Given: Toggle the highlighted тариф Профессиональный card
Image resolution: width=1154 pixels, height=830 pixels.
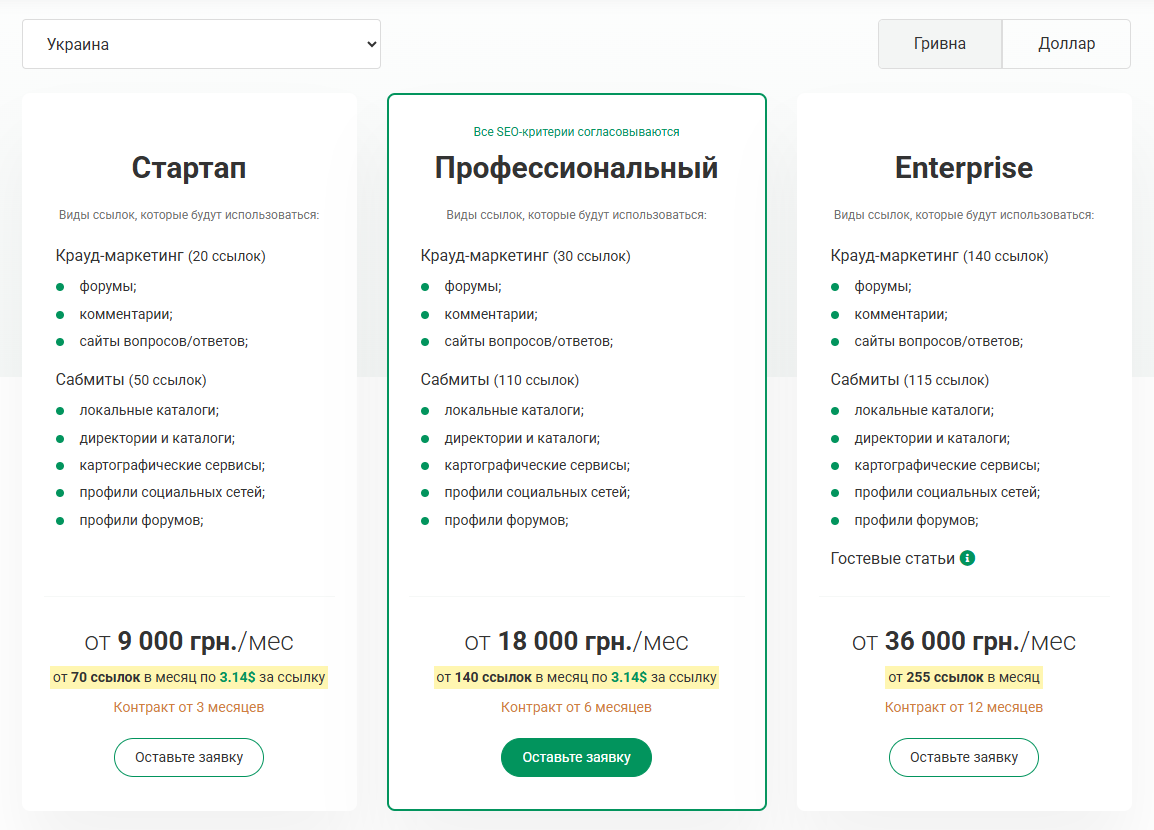Looking at the screenshot, I should [577, 167].
